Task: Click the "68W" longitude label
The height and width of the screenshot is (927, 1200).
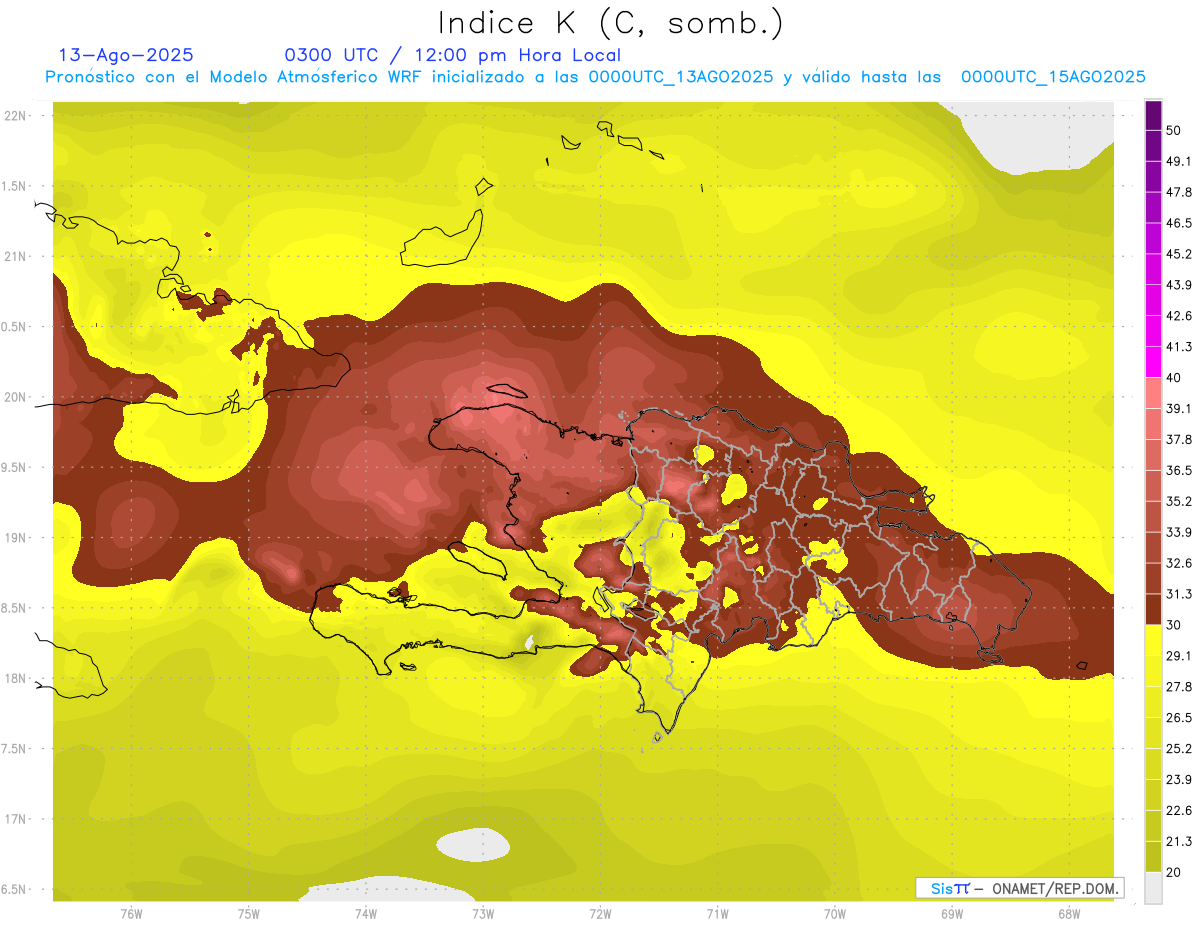Action: pyautogui.click(x=1069, y=914)
